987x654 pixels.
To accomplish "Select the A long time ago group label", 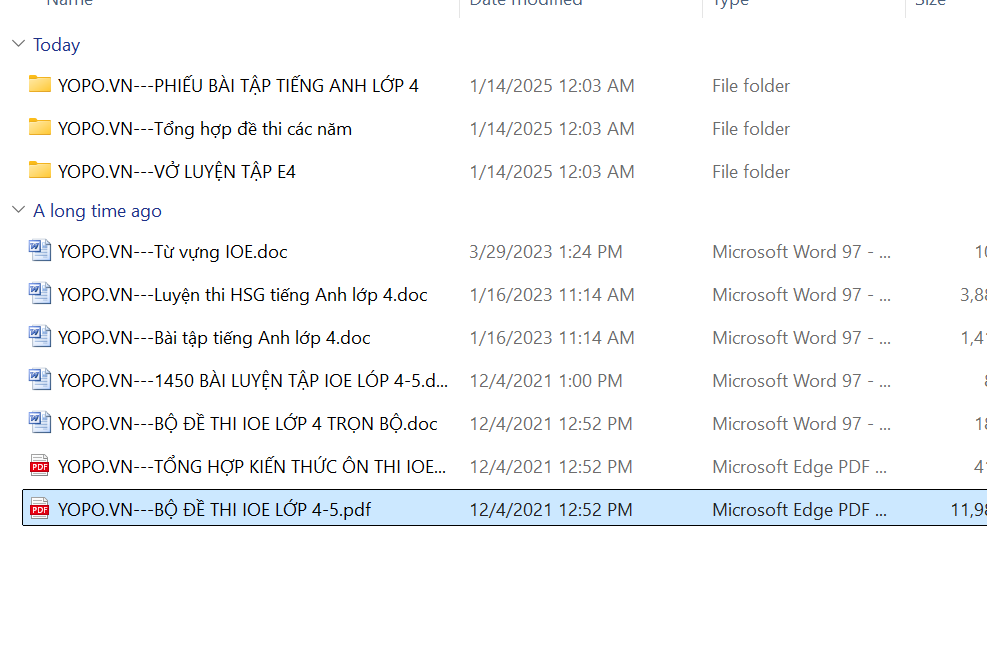I will point(97,211).
